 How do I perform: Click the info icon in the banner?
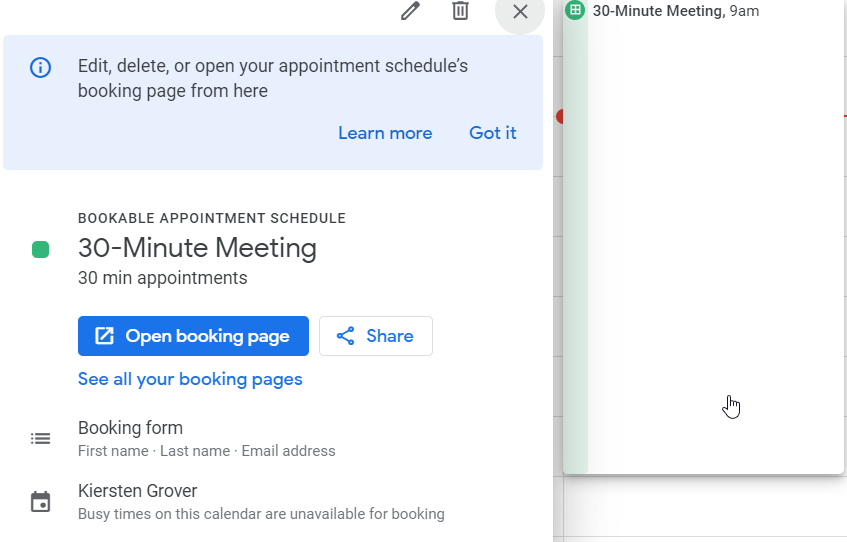click(40, 68)
